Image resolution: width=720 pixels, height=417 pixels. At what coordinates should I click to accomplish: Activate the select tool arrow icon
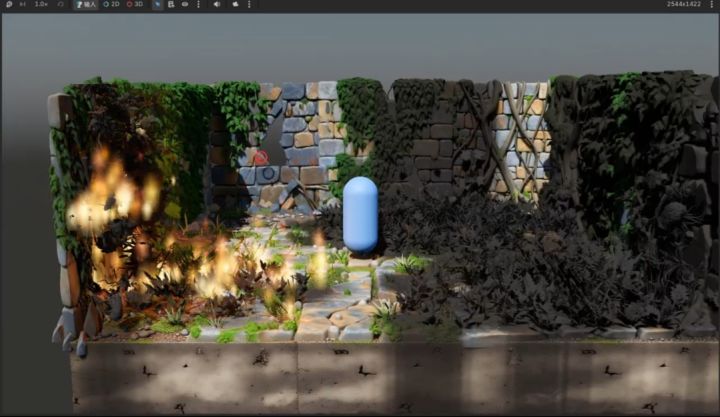[x=157, y=5]
